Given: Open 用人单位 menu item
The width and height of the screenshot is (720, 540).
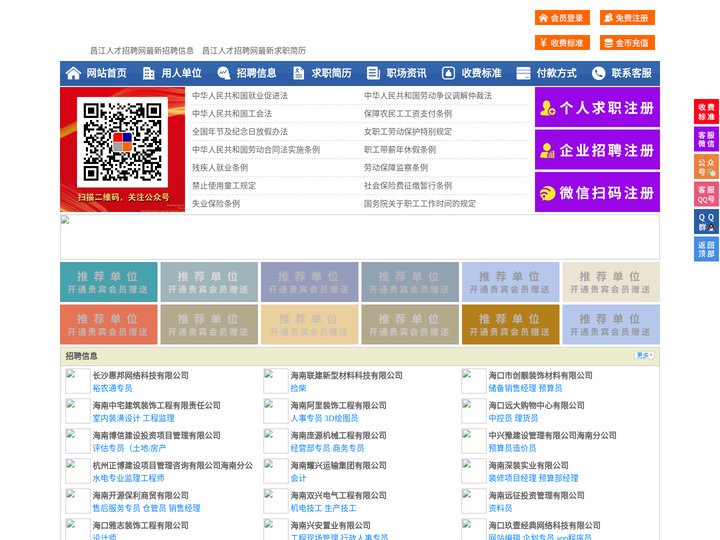Looking at the screenshot, I should coord(181,73).
